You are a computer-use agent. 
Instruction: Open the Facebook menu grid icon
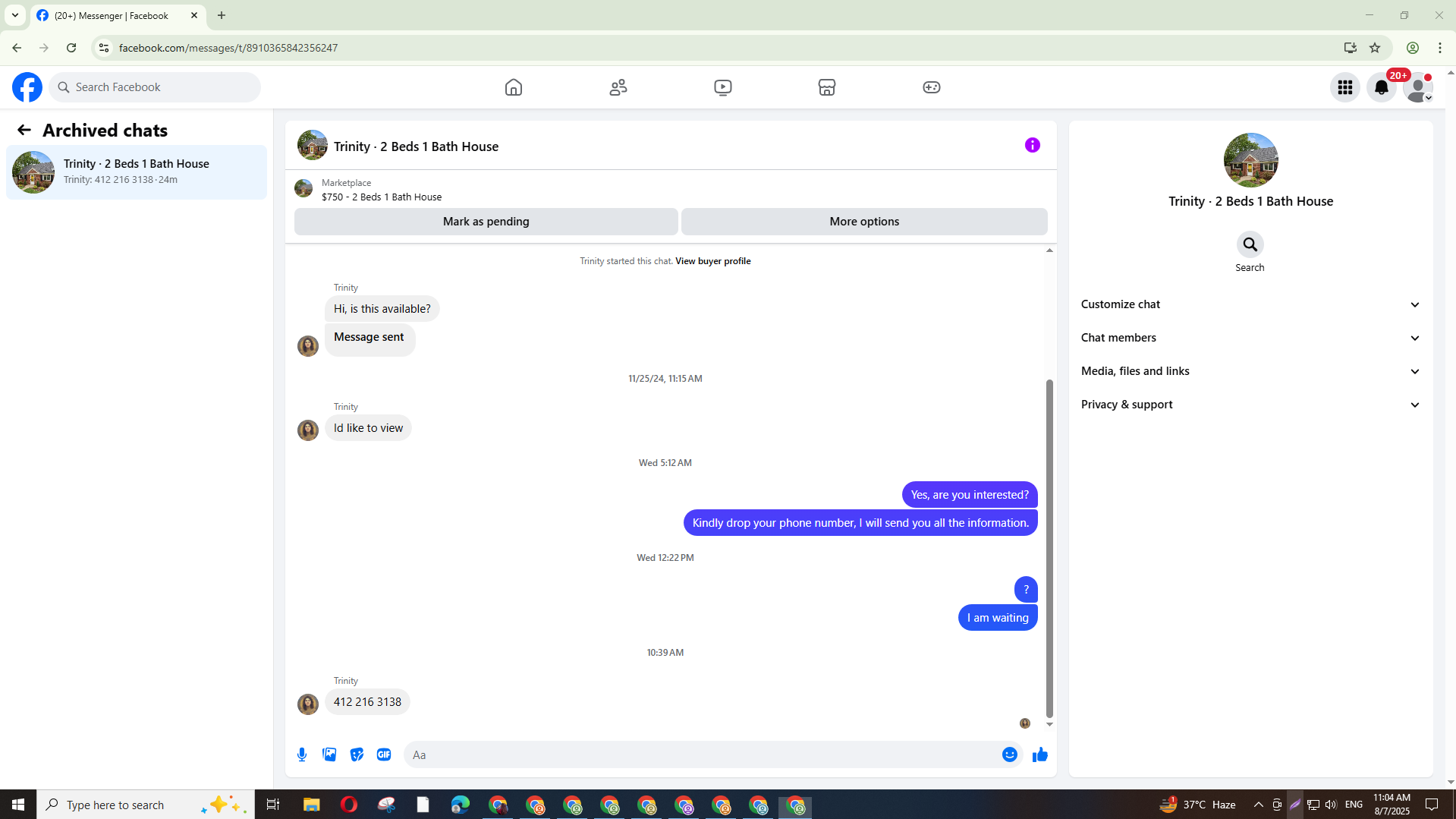tap(1345, 87)
